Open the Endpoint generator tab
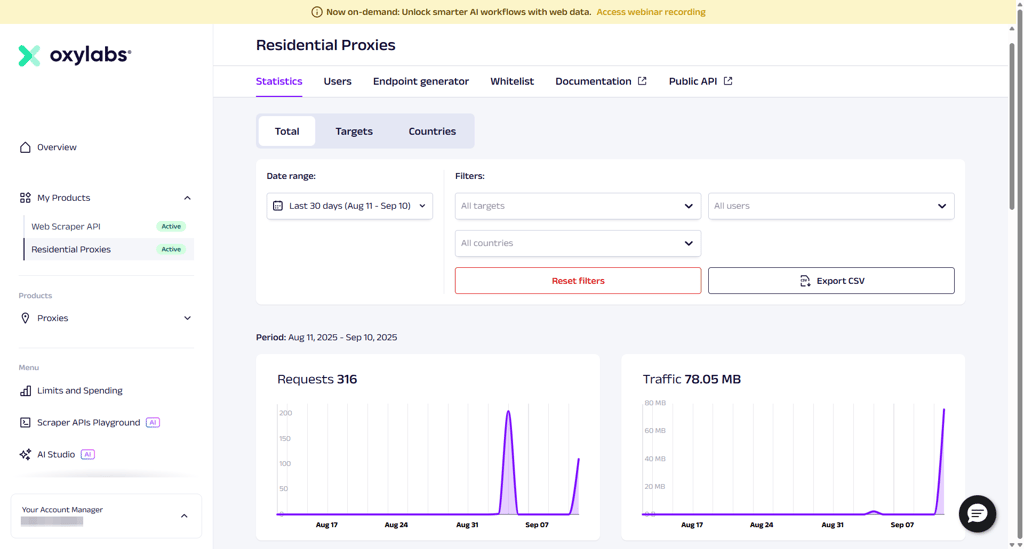Screen dimensions: 1024x549 (x=421, y=81)
